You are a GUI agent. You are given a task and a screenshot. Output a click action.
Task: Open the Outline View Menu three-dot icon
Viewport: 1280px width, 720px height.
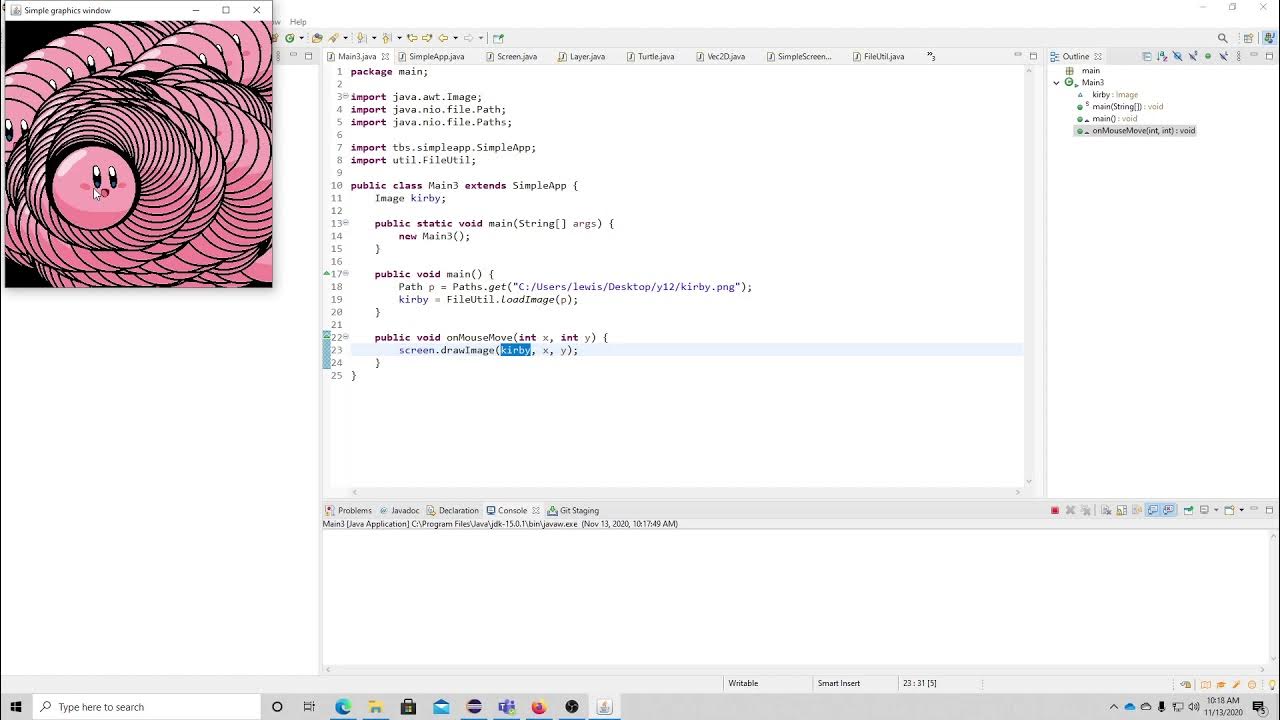coord(1239,56)
